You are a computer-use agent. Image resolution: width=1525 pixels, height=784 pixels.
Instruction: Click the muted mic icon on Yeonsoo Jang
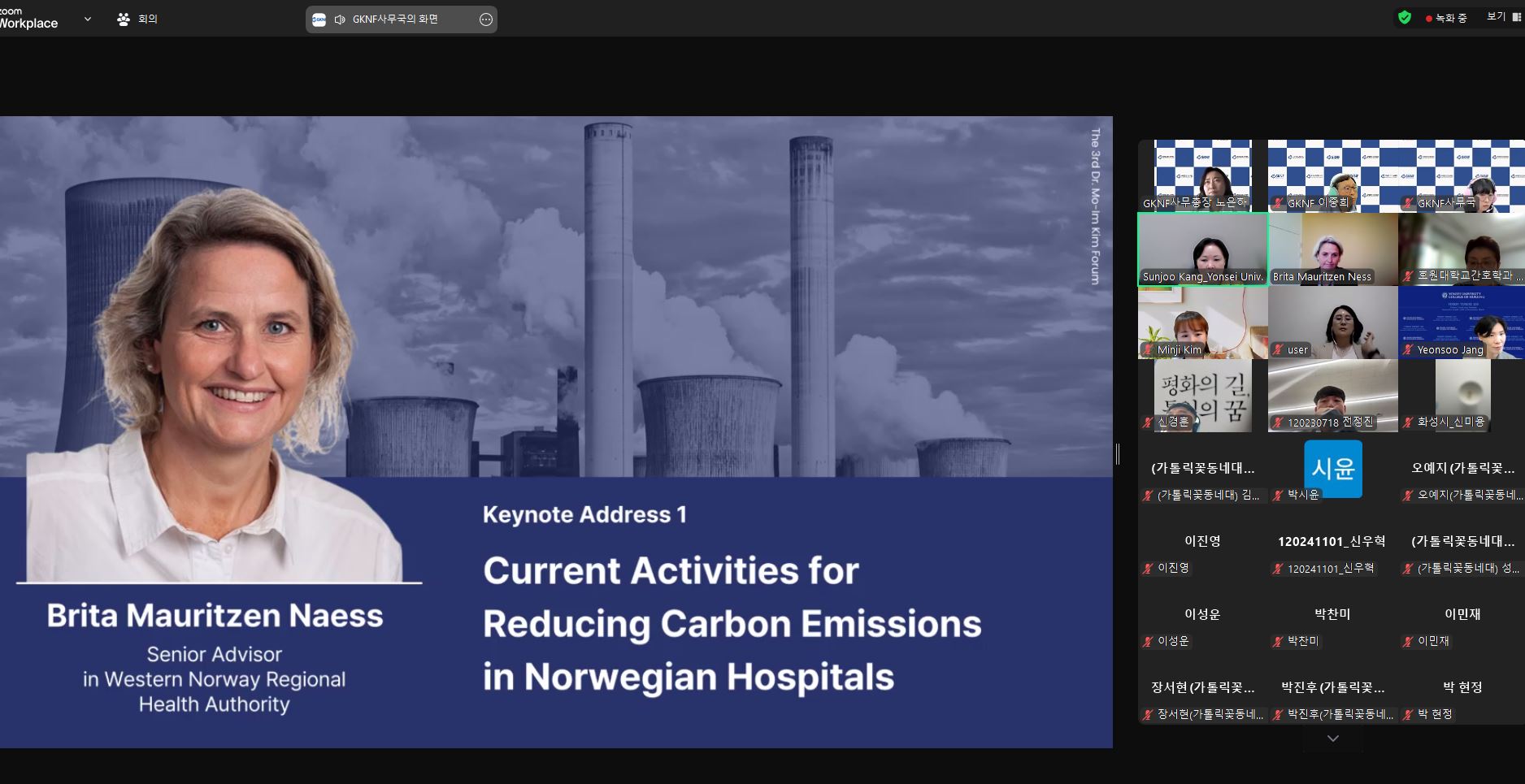point(1408,350)
